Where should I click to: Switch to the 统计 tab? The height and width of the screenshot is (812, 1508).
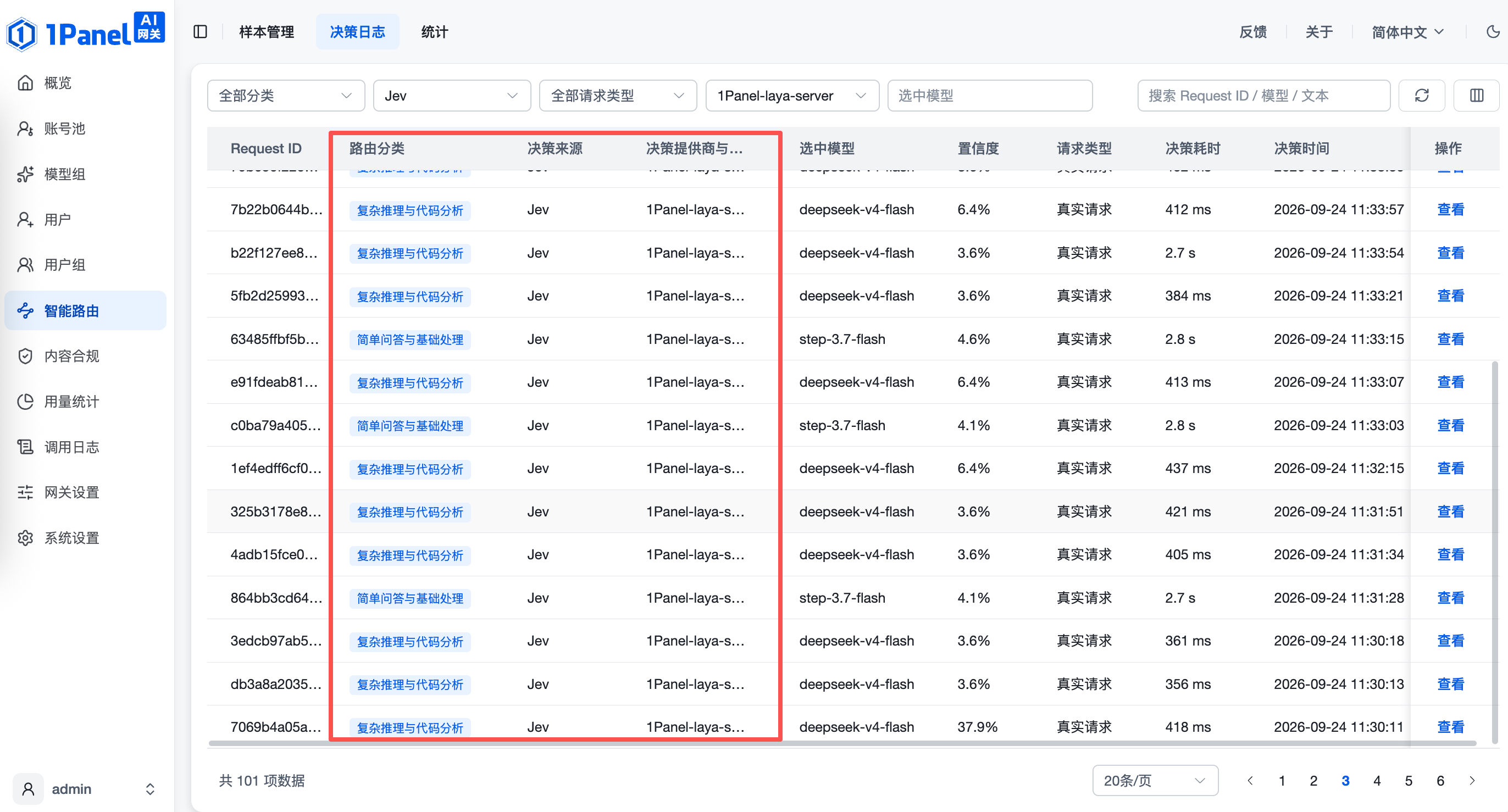coord(434,32)
